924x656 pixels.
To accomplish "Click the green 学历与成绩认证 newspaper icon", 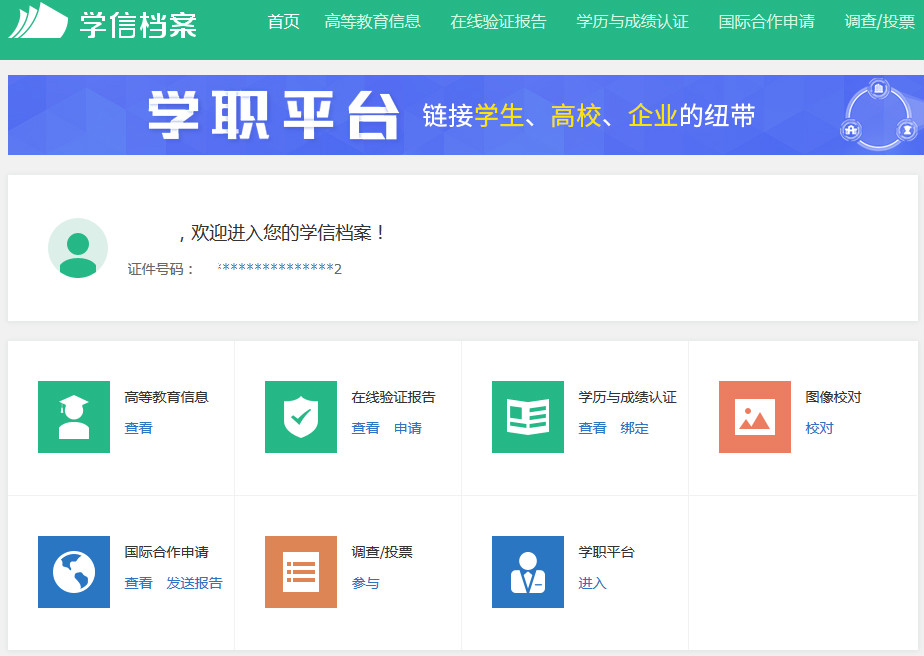I will (x=528, y=417).
